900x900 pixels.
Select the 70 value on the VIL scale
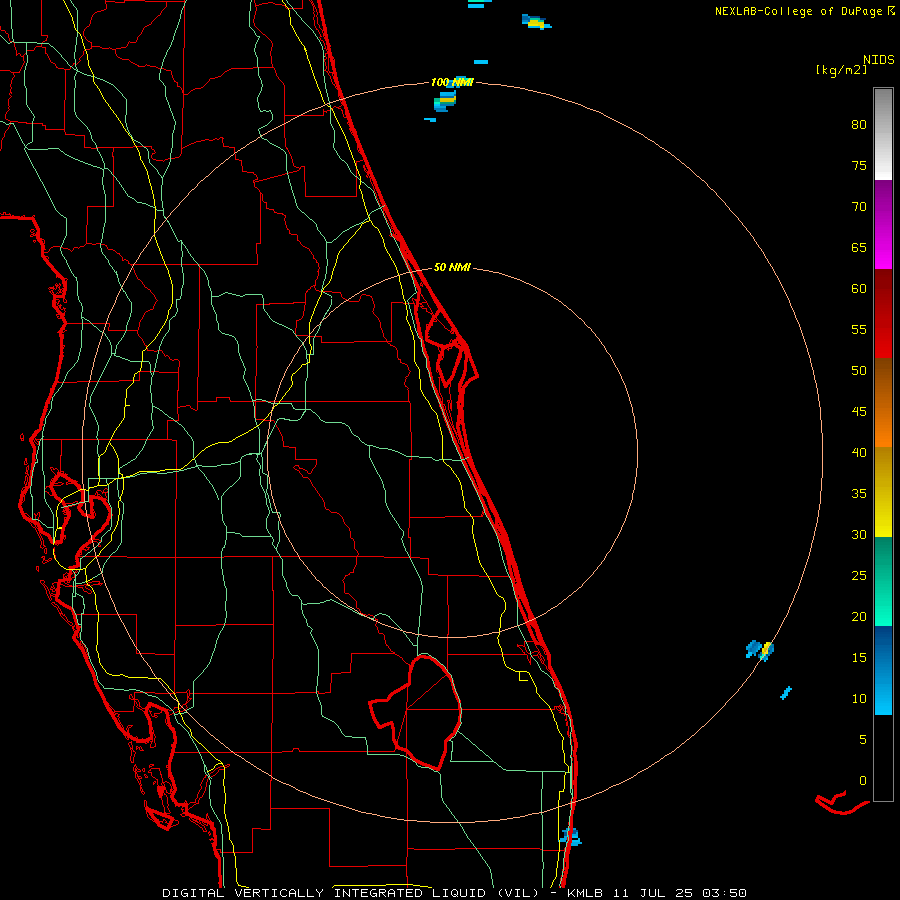859,207
